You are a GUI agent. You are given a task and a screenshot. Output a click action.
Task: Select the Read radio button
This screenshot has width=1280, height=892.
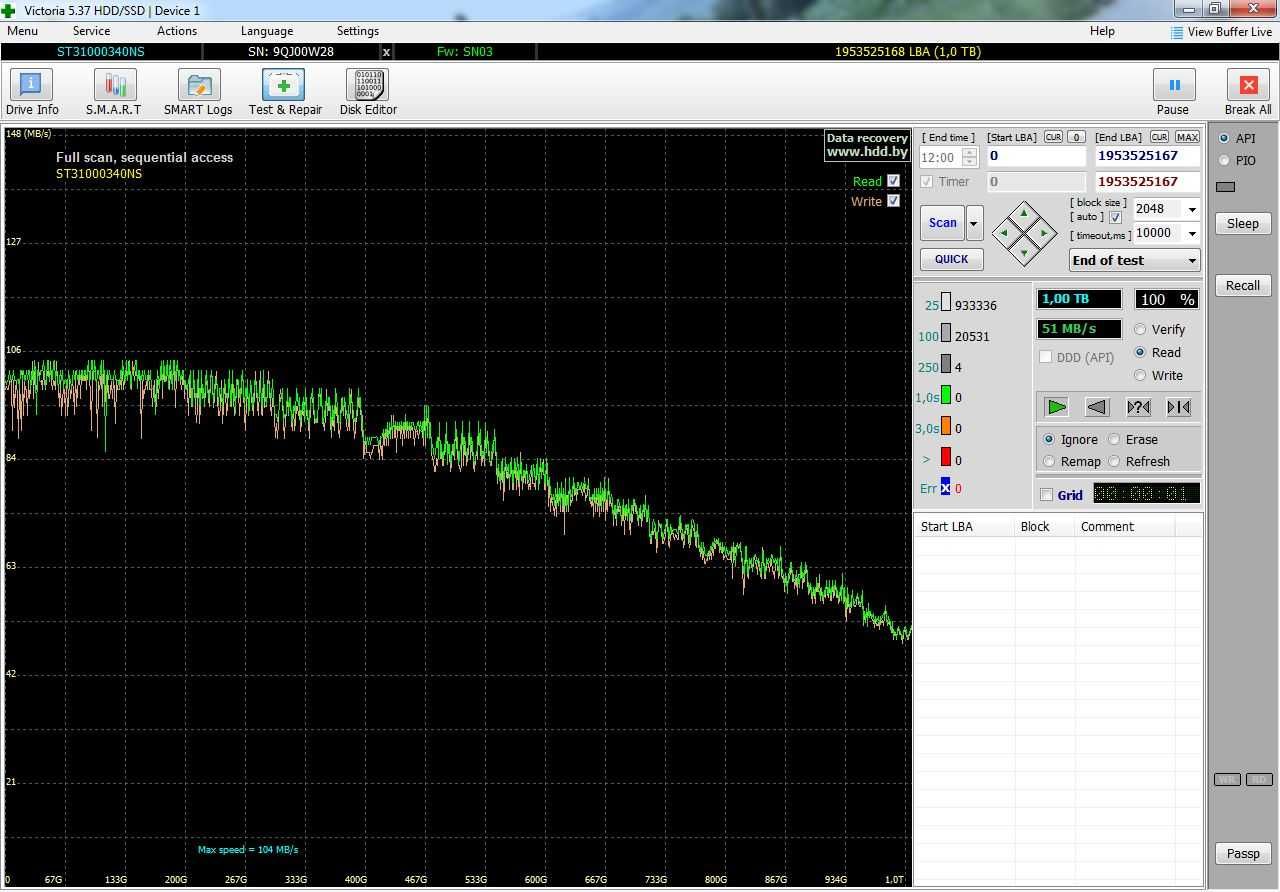(x=1140, y=352)
